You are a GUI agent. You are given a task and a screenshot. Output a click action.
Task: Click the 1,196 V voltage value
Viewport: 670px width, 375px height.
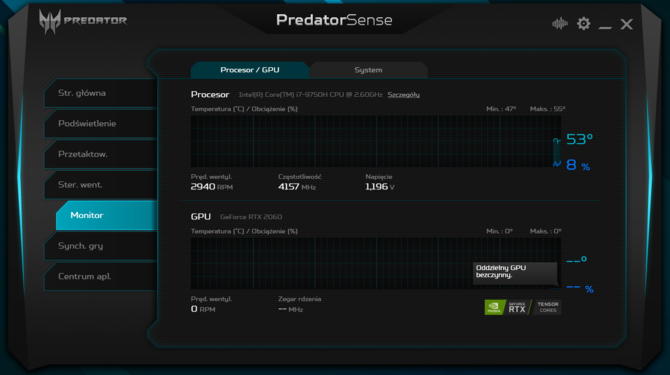point(379,187)
